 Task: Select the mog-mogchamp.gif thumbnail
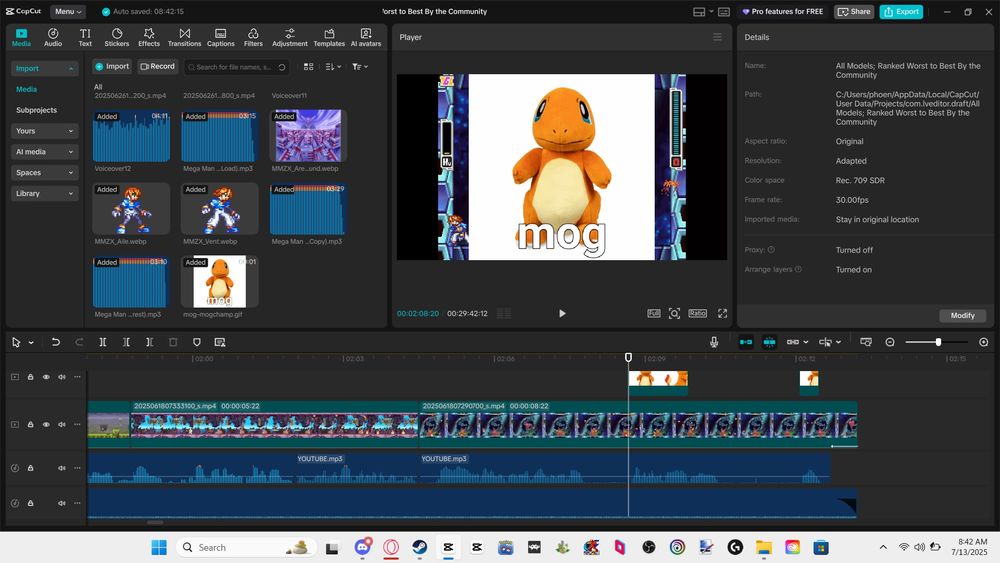(219, 282)
